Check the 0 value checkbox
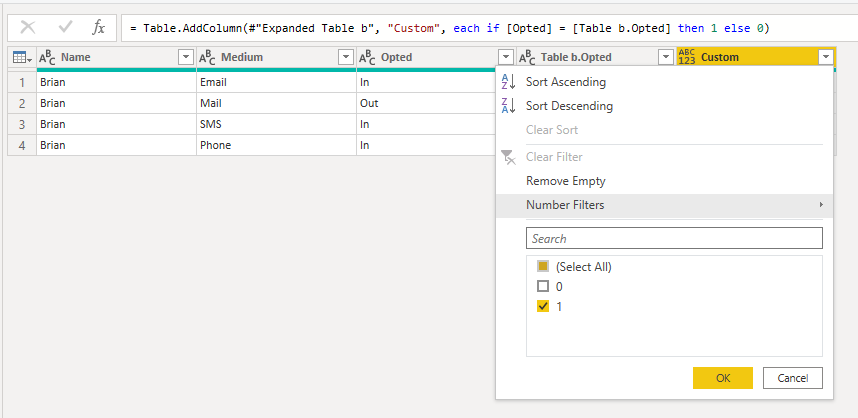858x418 pixels. [543, 286]
